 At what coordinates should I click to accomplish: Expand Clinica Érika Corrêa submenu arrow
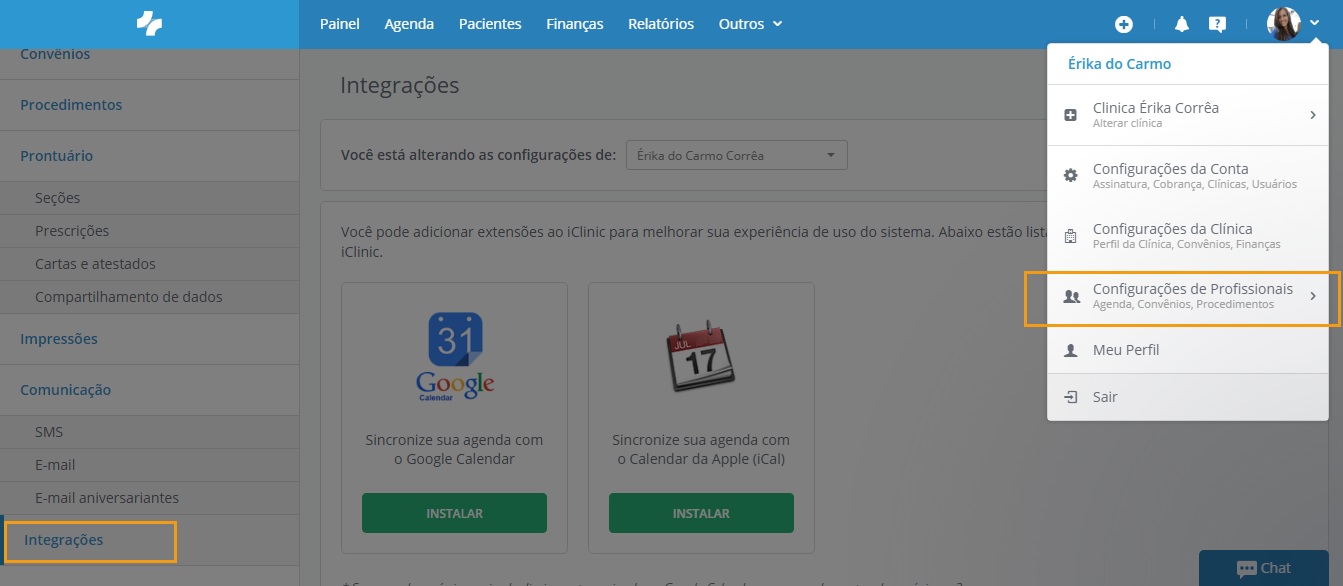coord(1312,115)
